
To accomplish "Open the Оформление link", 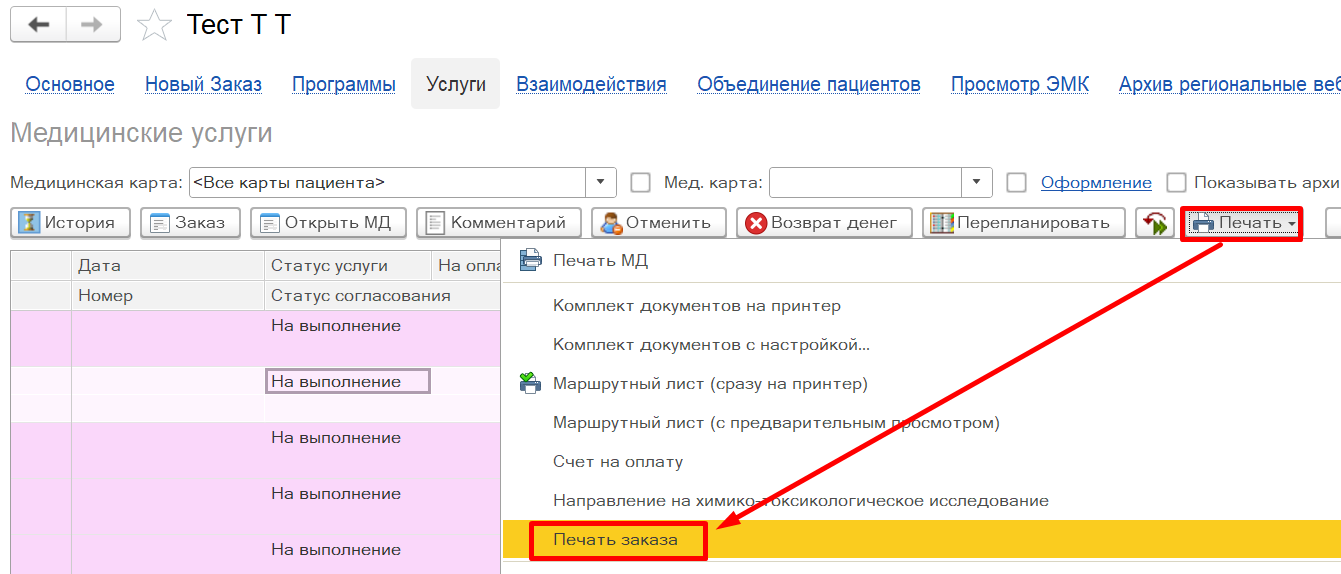I will [1096, 183].
